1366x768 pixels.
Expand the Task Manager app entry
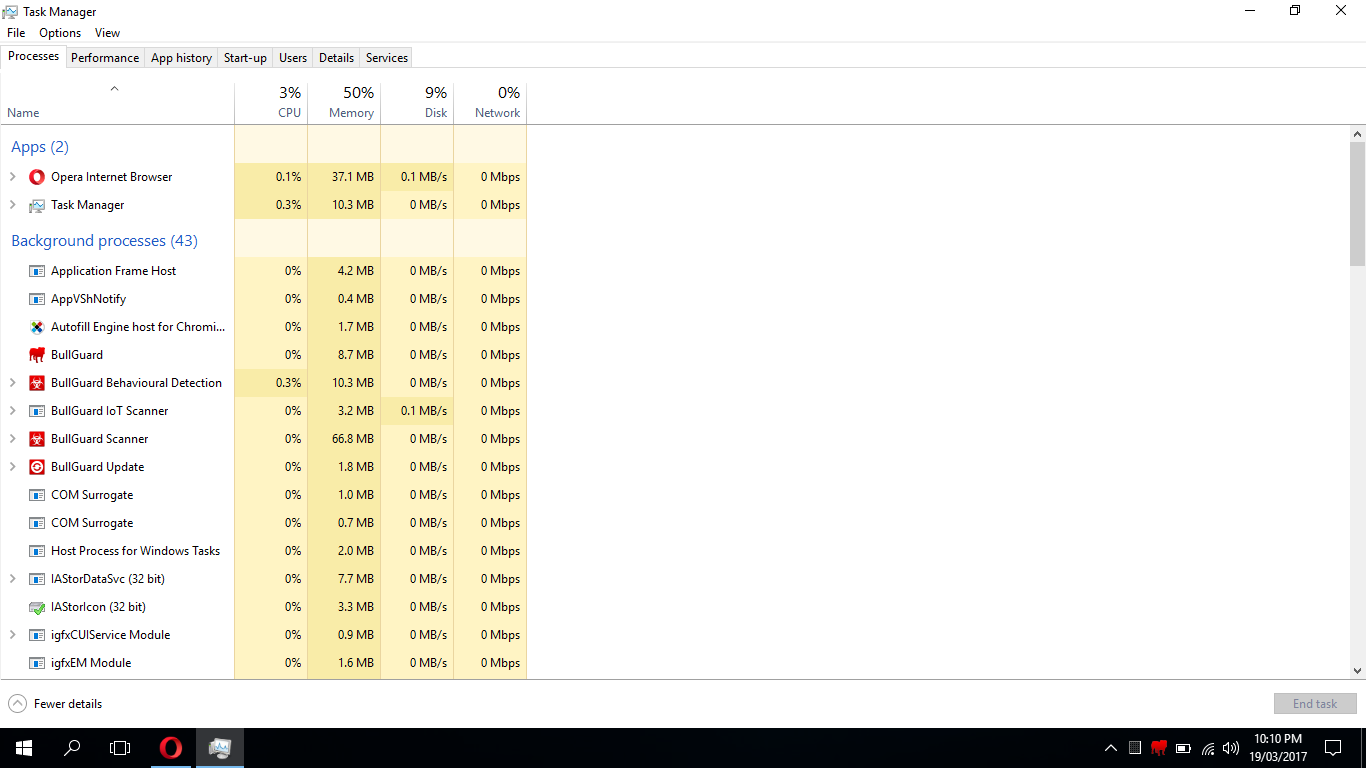[13, 205]
